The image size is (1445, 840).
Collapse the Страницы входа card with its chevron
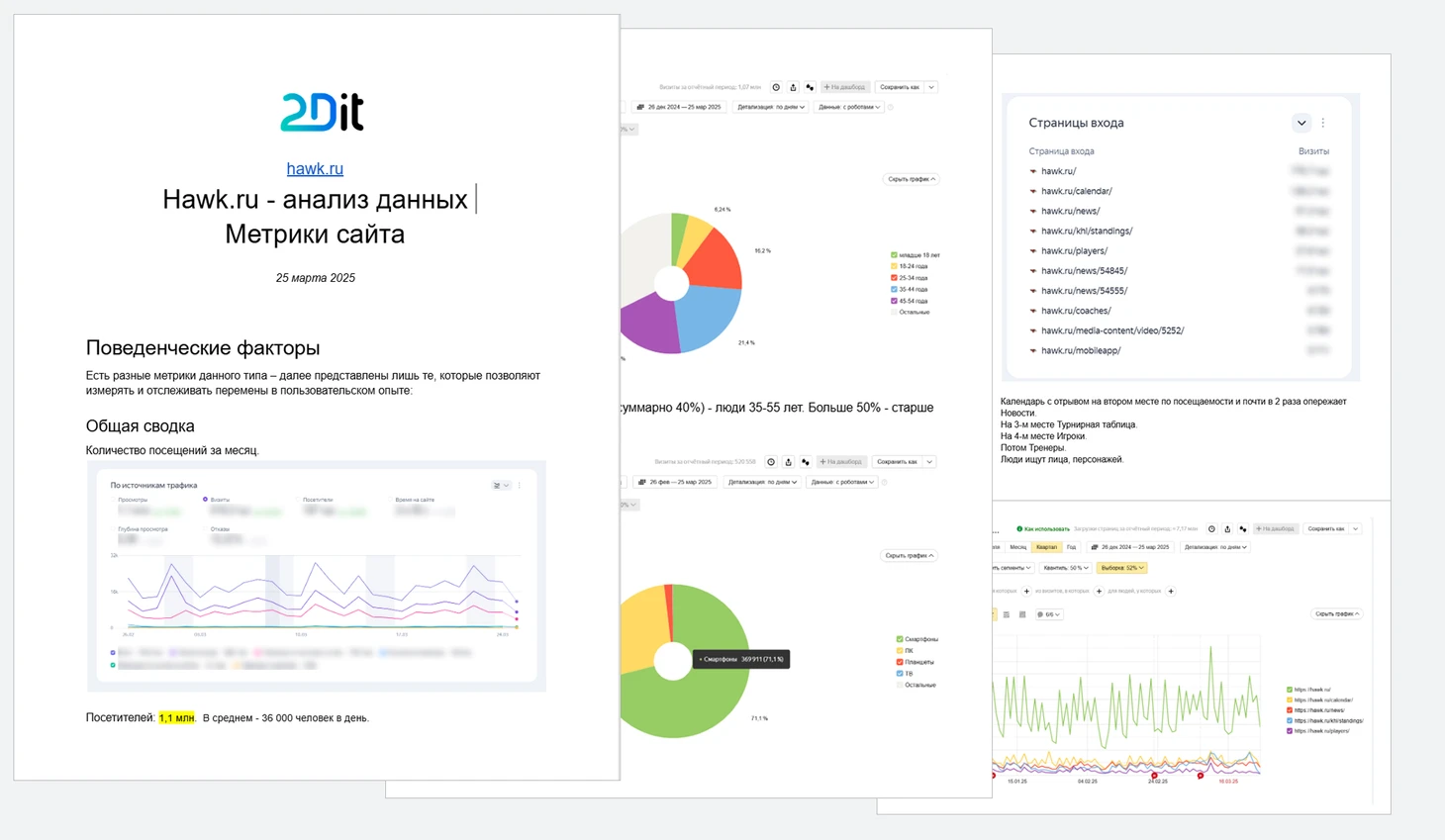point(1301,123)
